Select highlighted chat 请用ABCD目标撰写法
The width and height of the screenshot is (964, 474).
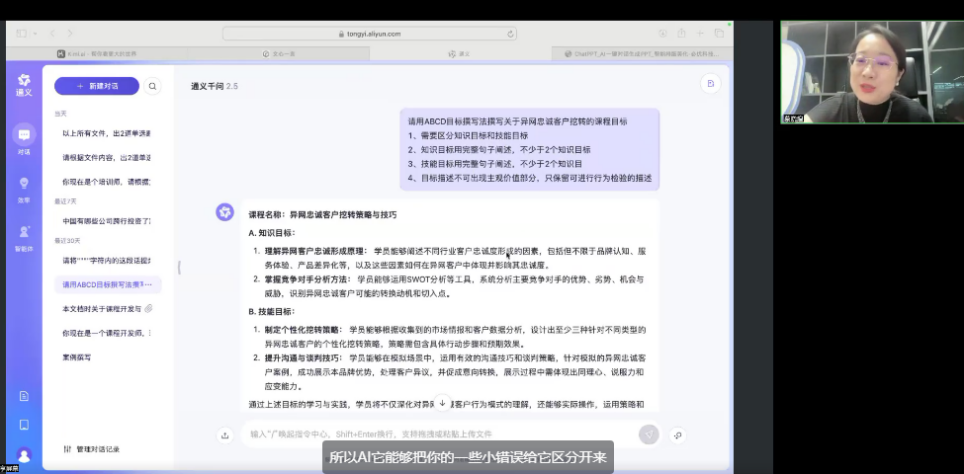(107, 285)
